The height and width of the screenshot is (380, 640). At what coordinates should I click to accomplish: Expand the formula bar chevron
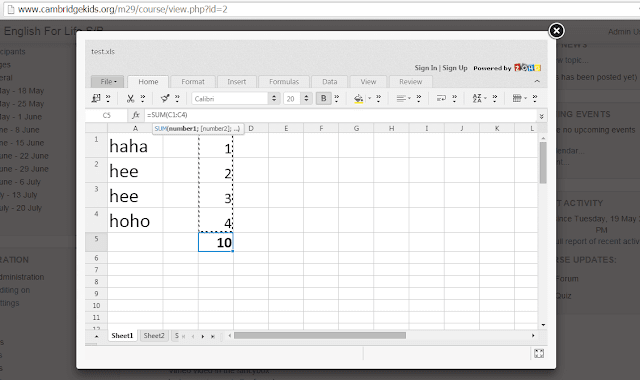(x=541, y=116)
